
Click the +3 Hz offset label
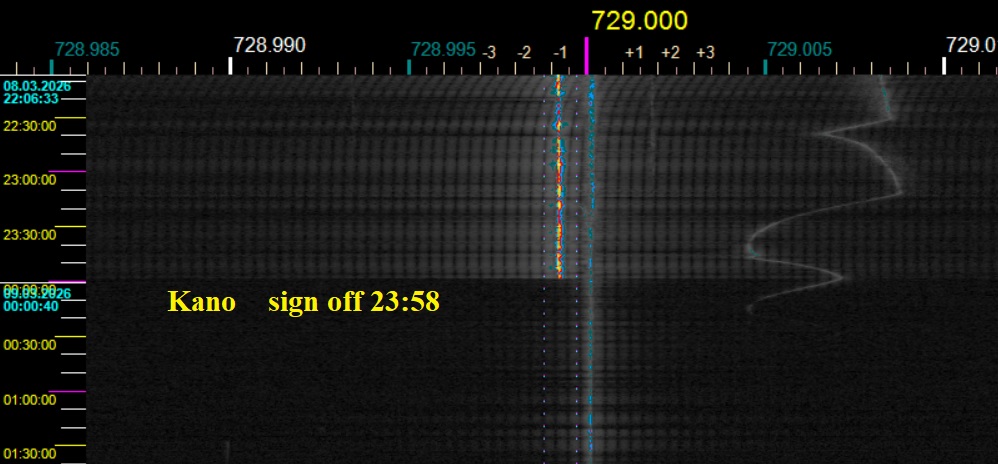pos(705,52)
